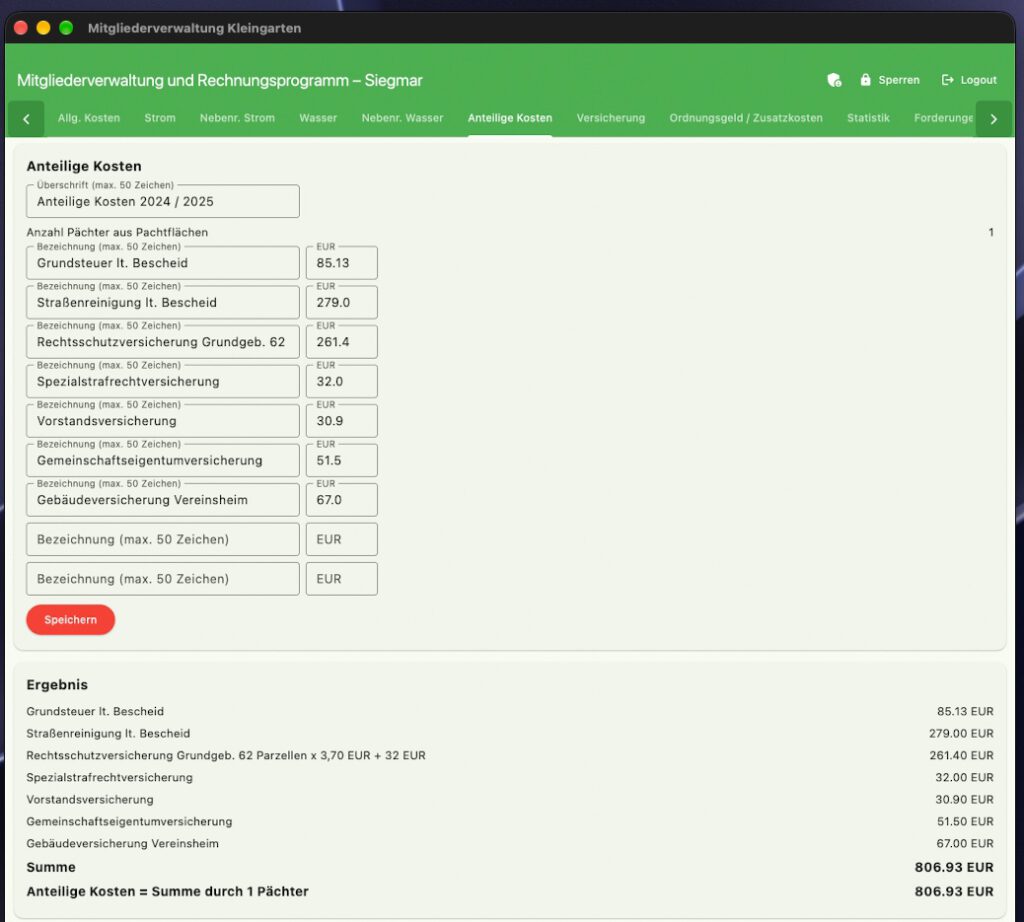The height and width of the screenshot is (922, 1024).
Task: Click result row with '62 Parzellen x 3,70 EUR'
Action: (x=226, y=755)
